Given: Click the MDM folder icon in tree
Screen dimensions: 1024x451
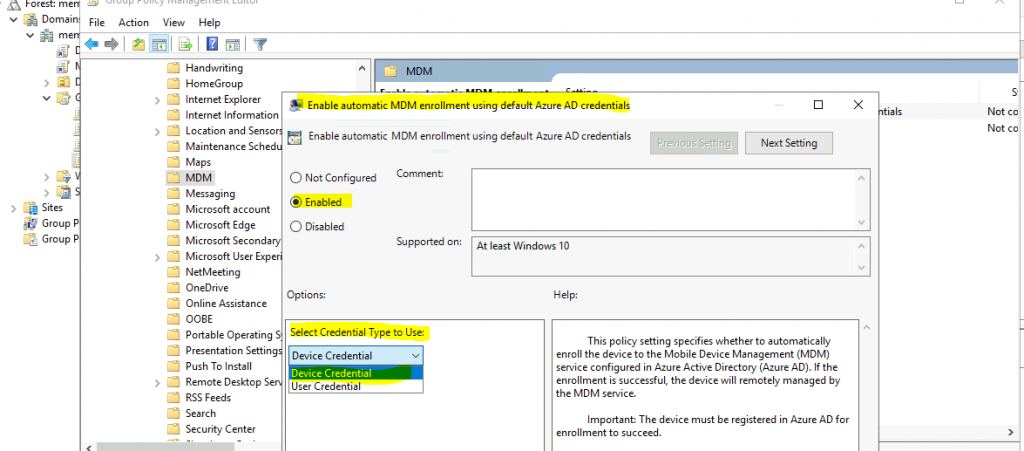Looking at the screenshot, I should click(173, 178).
